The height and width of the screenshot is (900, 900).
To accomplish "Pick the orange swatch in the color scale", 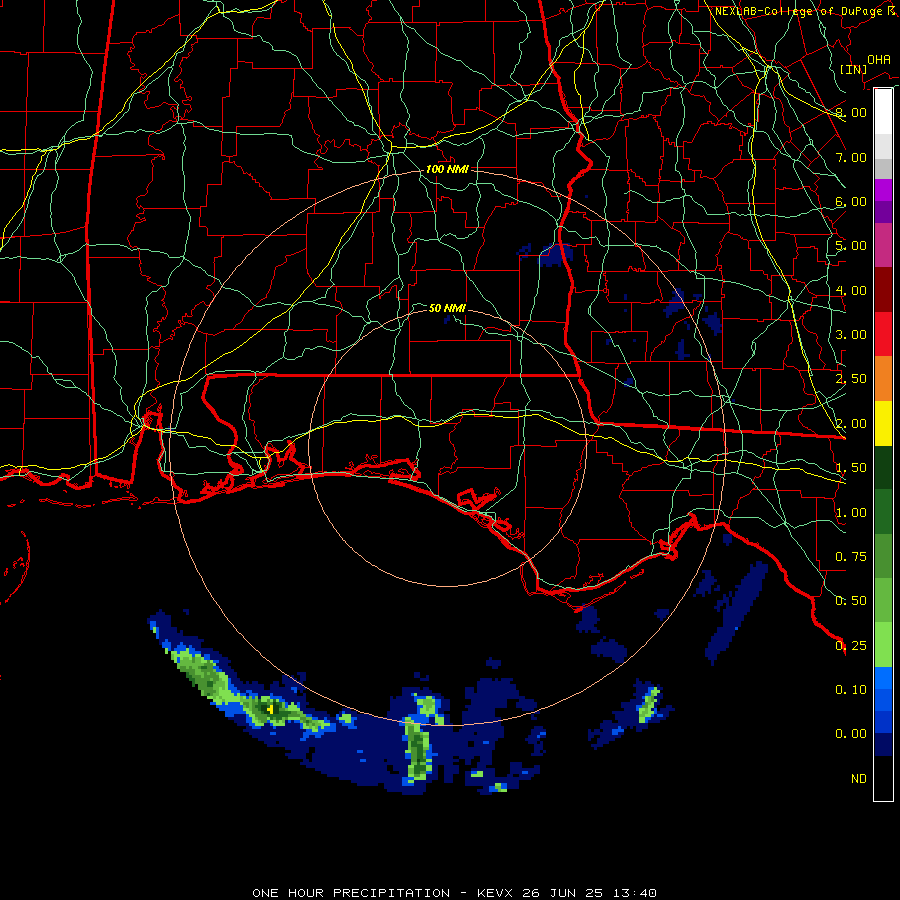I will (883, 379).
